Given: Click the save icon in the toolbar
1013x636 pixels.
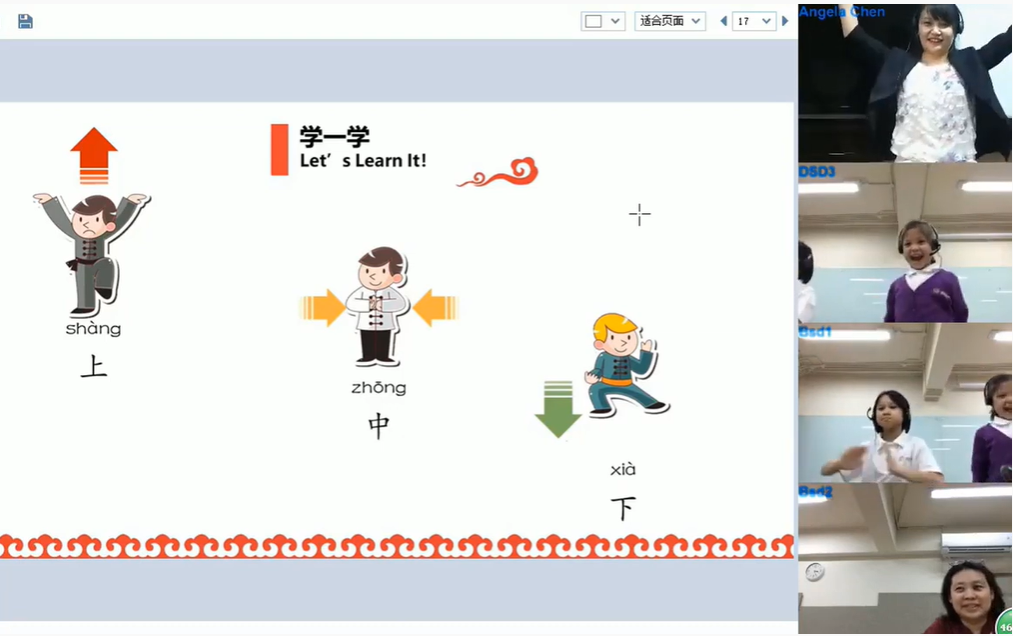Looking at the screenshot, I should click(x=25, y=21).
